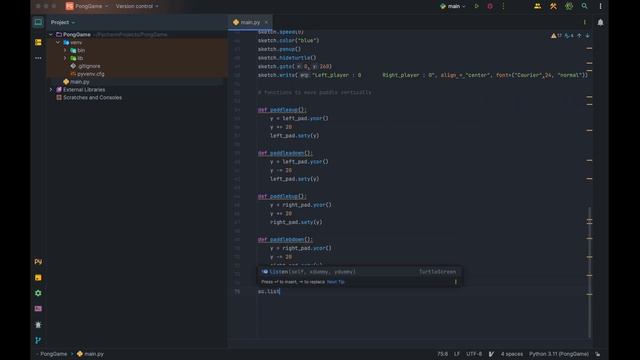This screenshot has height=360, width=640.
Task: Open the PongGame project dropdown in title bar
Action: tap(92, 6)
